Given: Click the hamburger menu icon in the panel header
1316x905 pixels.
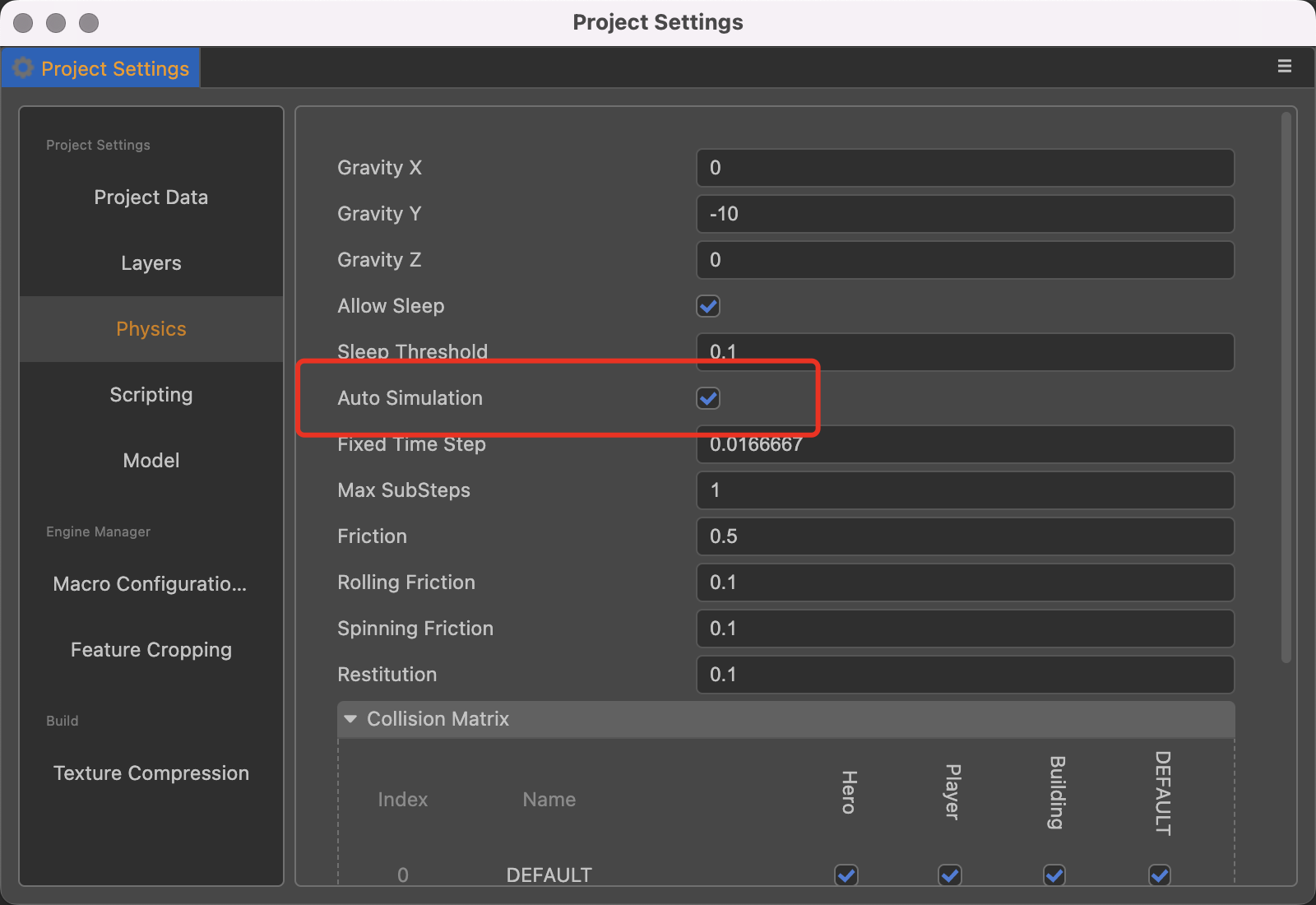Looking at the screenshot, I should pos(1284,67).
